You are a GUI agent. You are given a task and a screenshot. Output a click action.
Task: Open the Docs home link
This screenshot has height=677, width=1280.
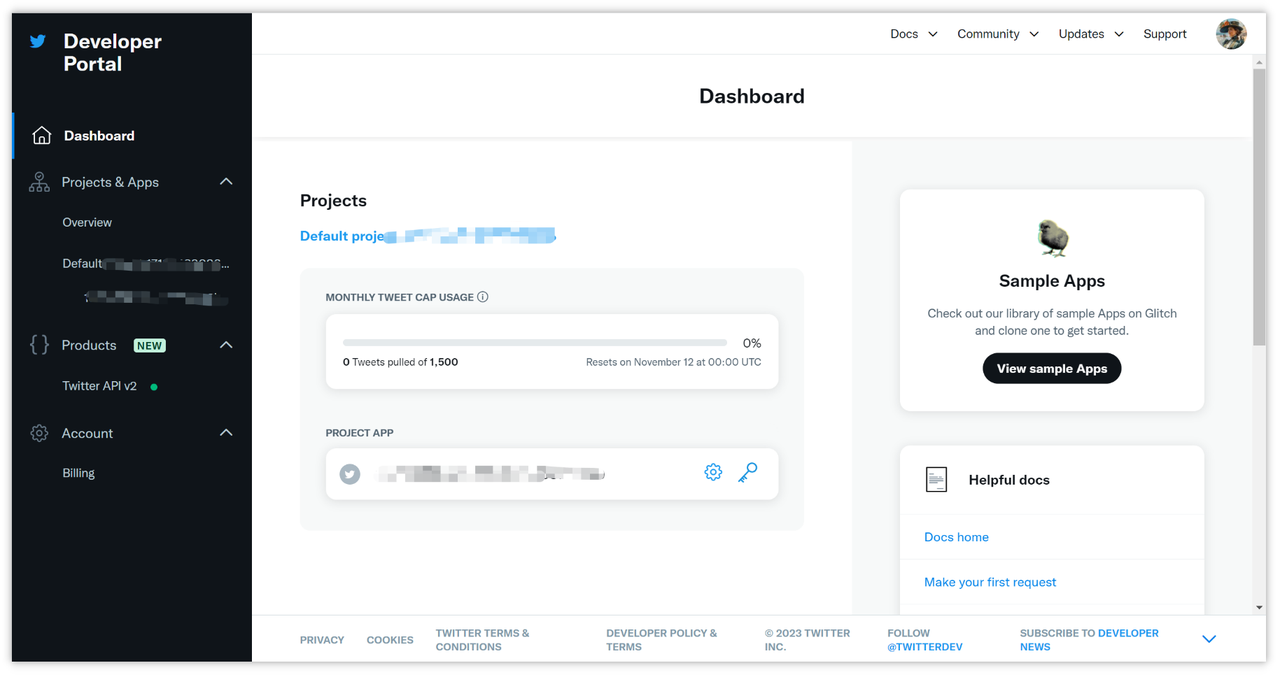956,537
